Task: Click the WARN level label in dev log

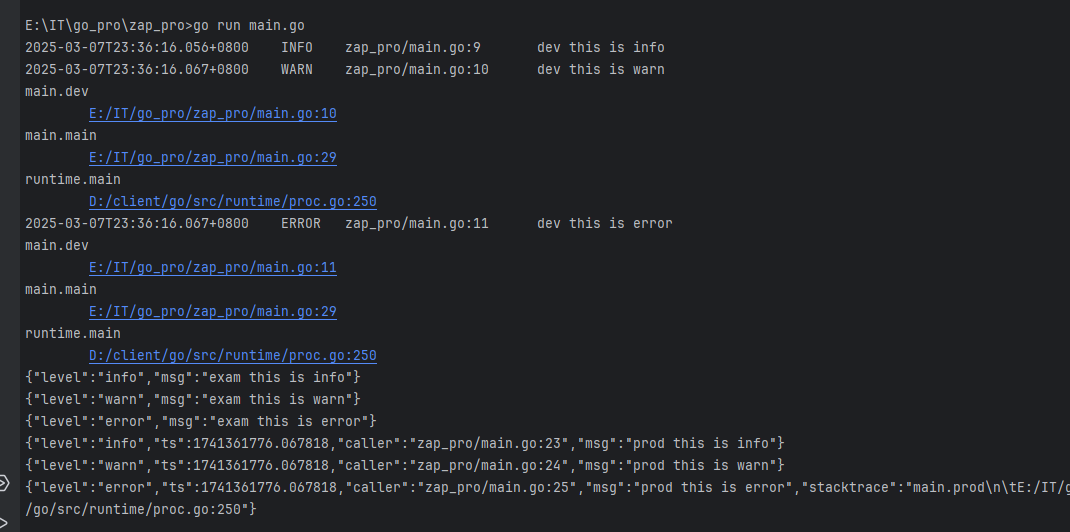Action: click(x=297, y=70)
